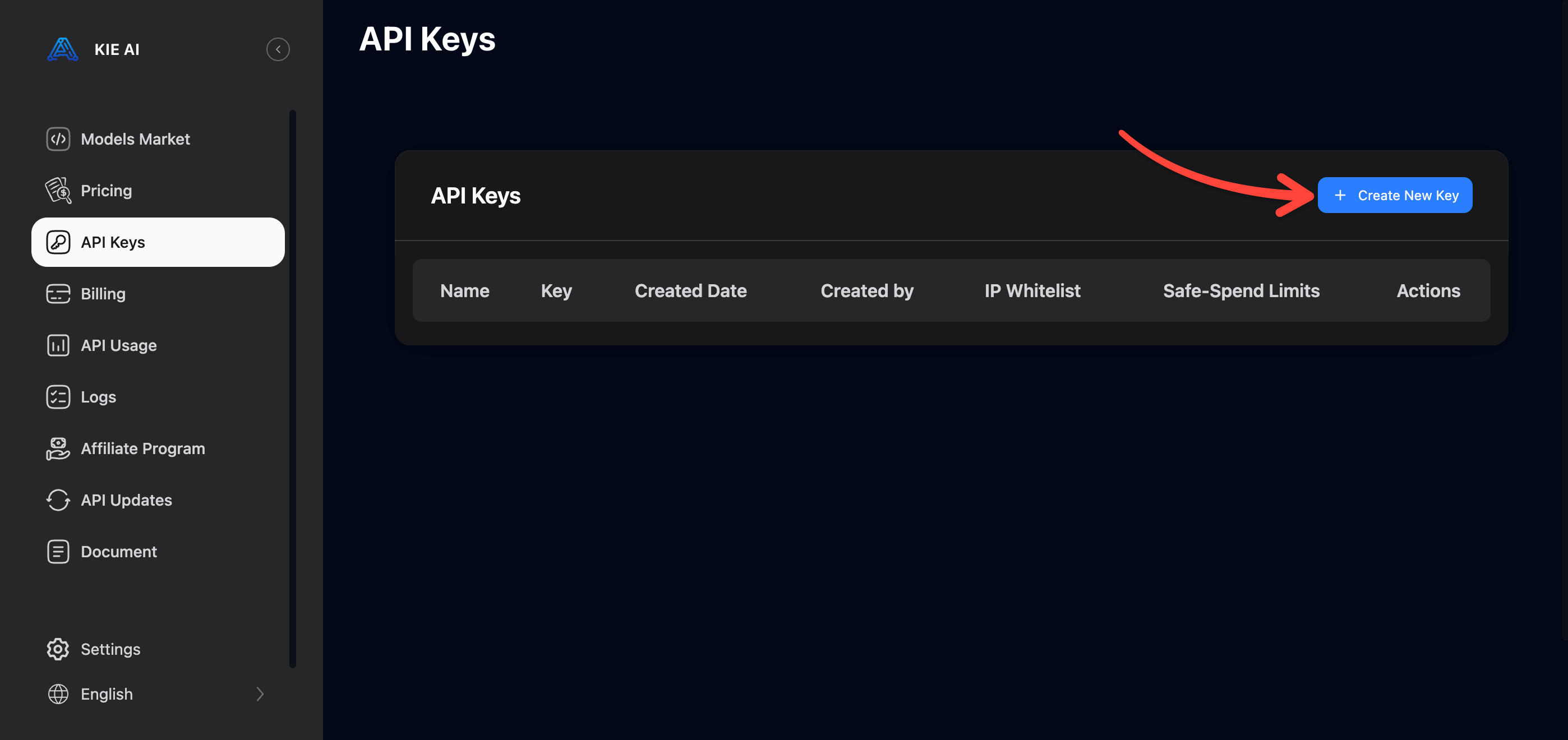Click the Logs checklist icon
This screenshot has height=740, width=1568.
tap(58, 397)
